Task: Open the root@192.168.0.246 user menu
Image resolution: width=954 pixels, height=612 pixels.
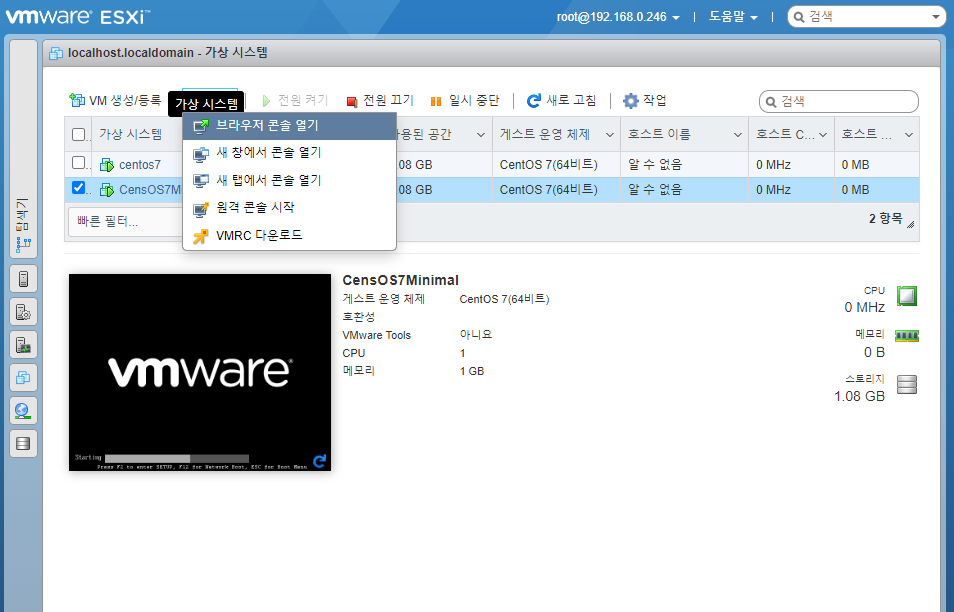Action: [618, 17]
